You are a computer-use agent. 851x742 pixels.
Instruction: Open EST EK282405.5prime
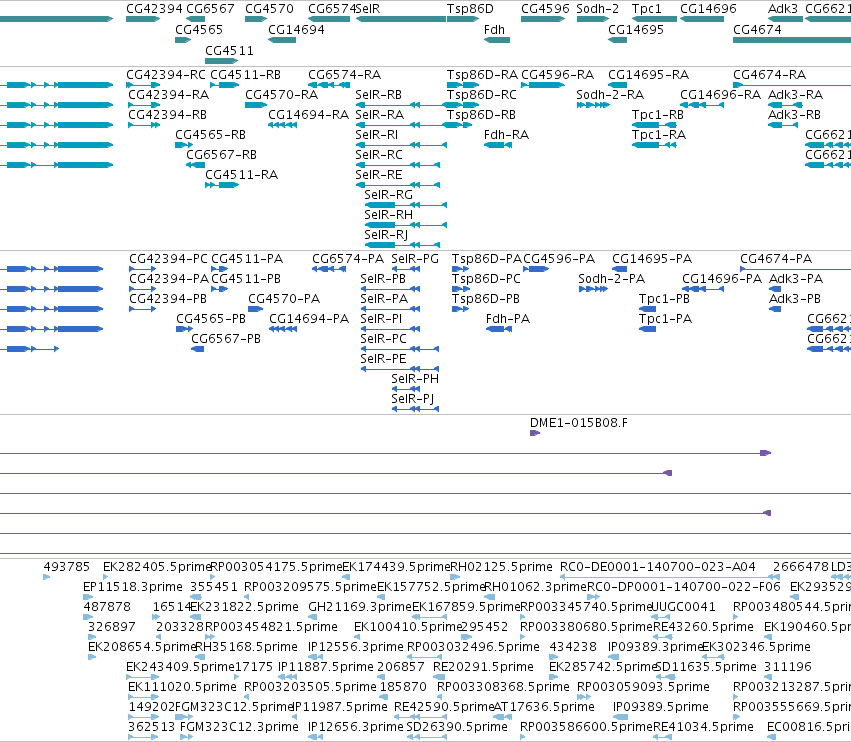(x=157, y=567)
